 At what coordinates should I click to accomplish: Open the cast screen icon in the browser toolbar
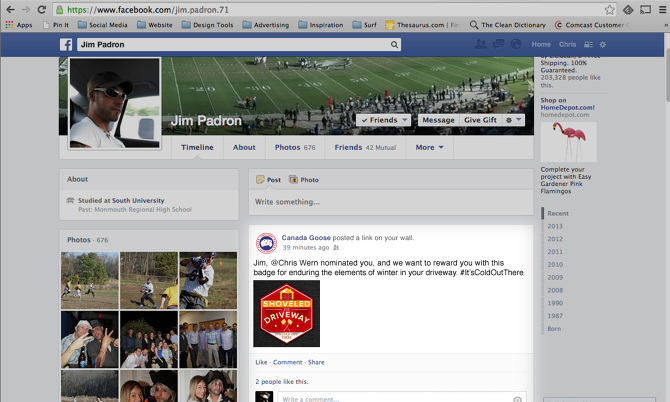point(645,9)
